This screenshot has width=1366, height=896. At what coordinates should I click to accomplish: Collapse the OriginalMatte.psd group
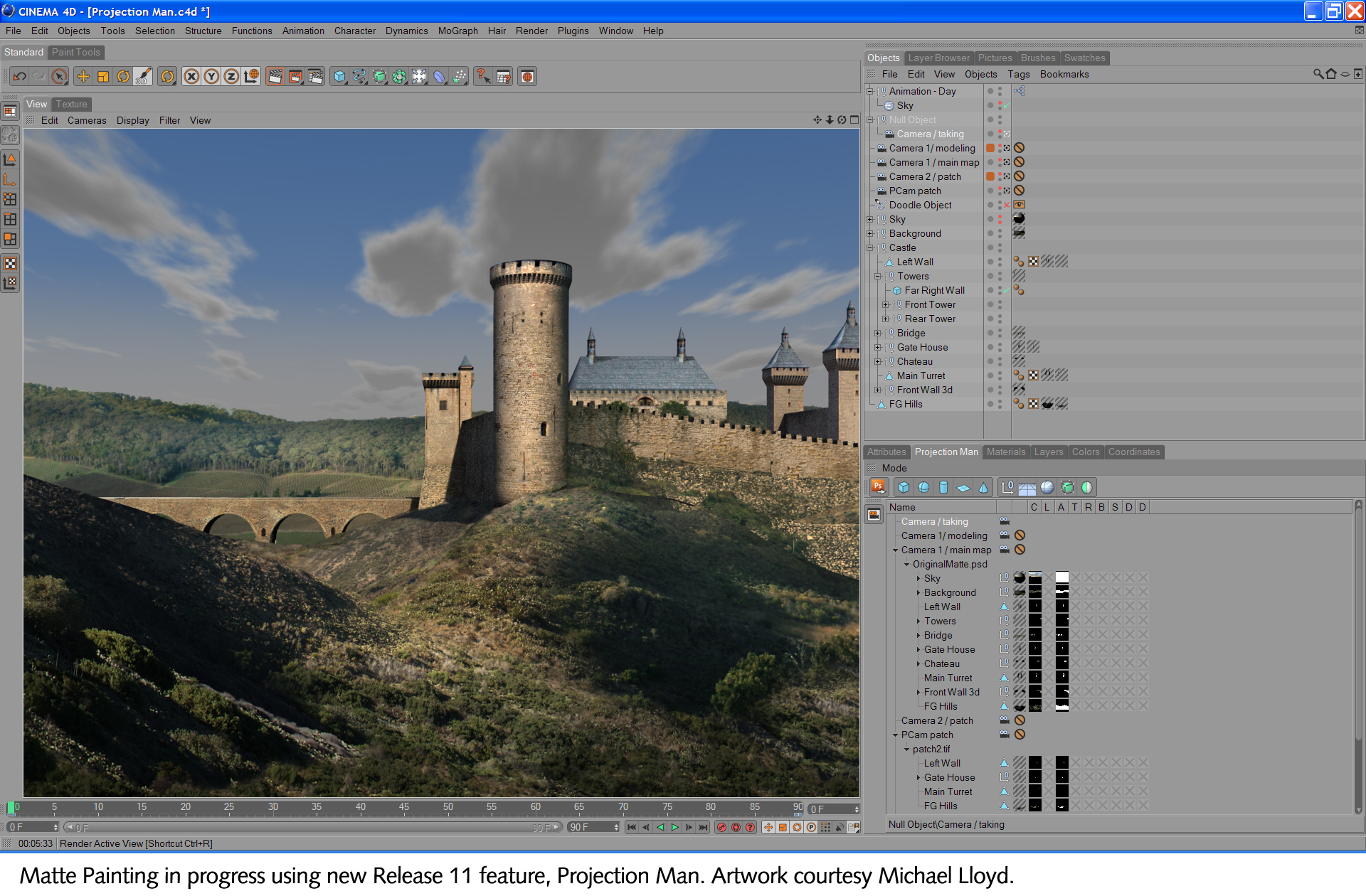coord(907,565)
